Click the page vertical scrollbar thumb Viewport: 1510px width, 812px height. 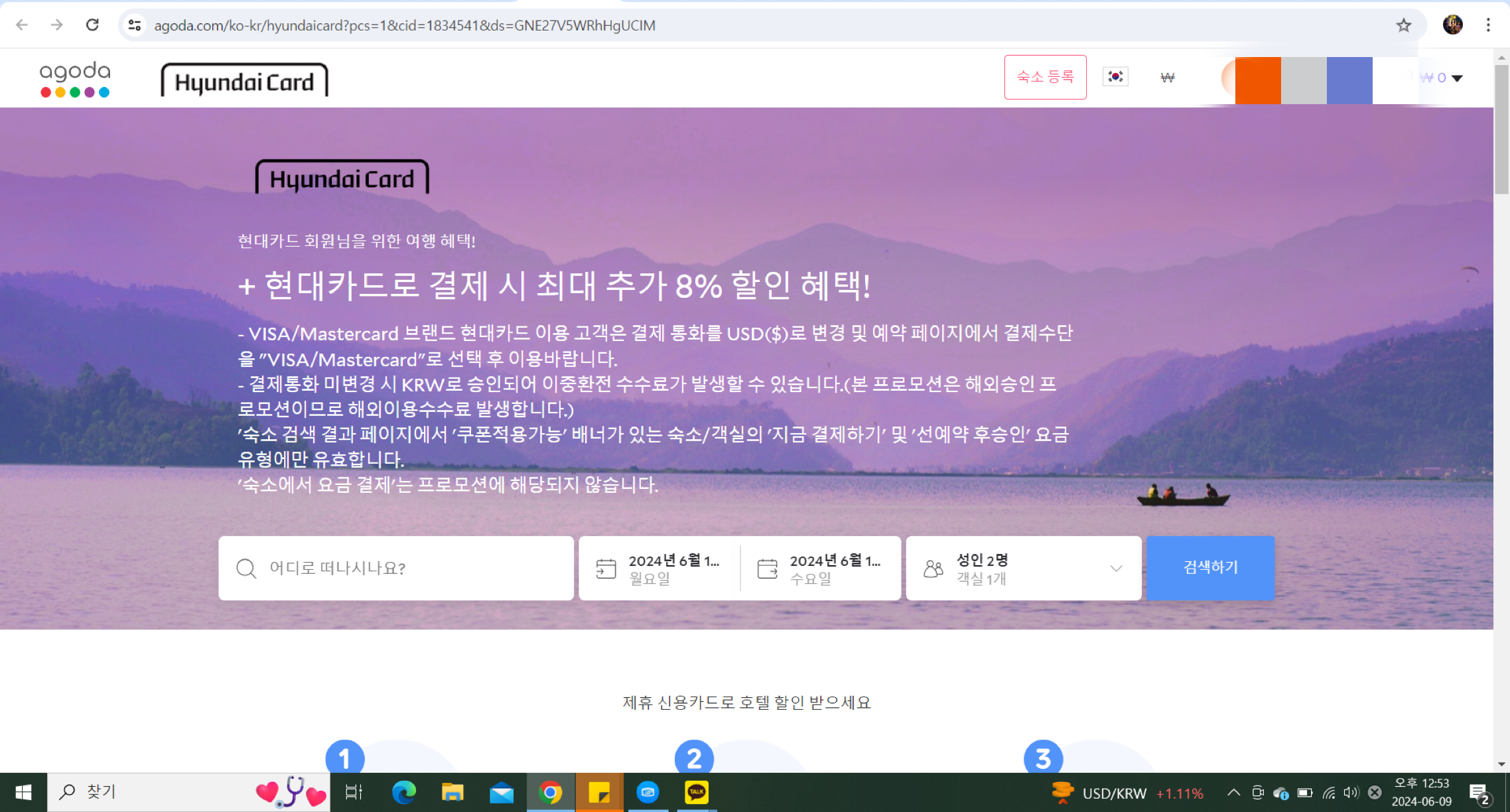click(x=1501, y=129)
